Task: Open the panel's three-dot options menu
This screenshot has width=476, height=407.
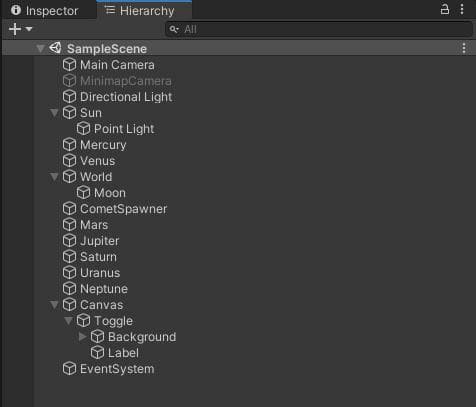Action: coord(462,9)
